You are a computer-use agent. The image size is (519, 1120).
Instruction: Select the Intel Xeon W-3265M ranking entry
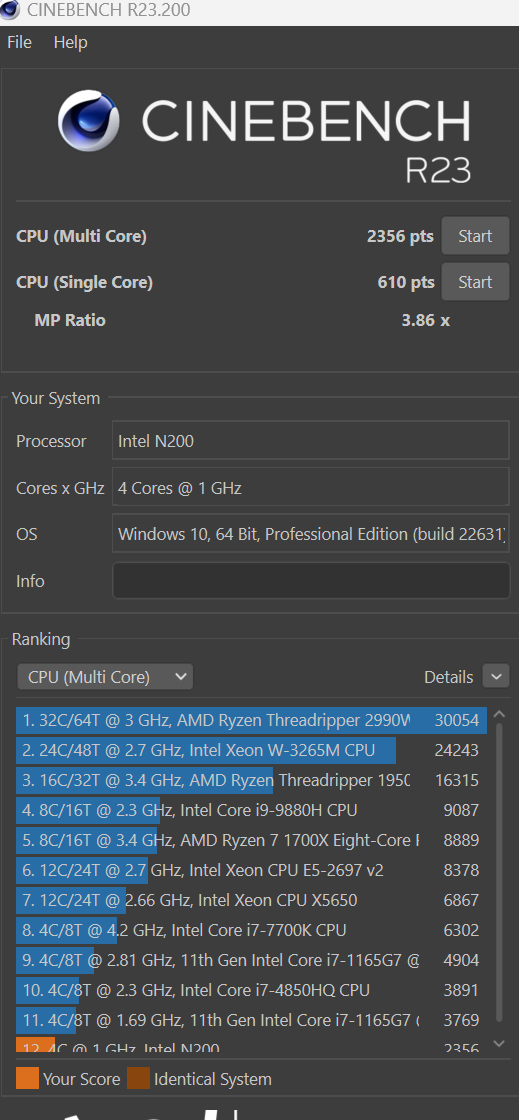pos(251,750)
